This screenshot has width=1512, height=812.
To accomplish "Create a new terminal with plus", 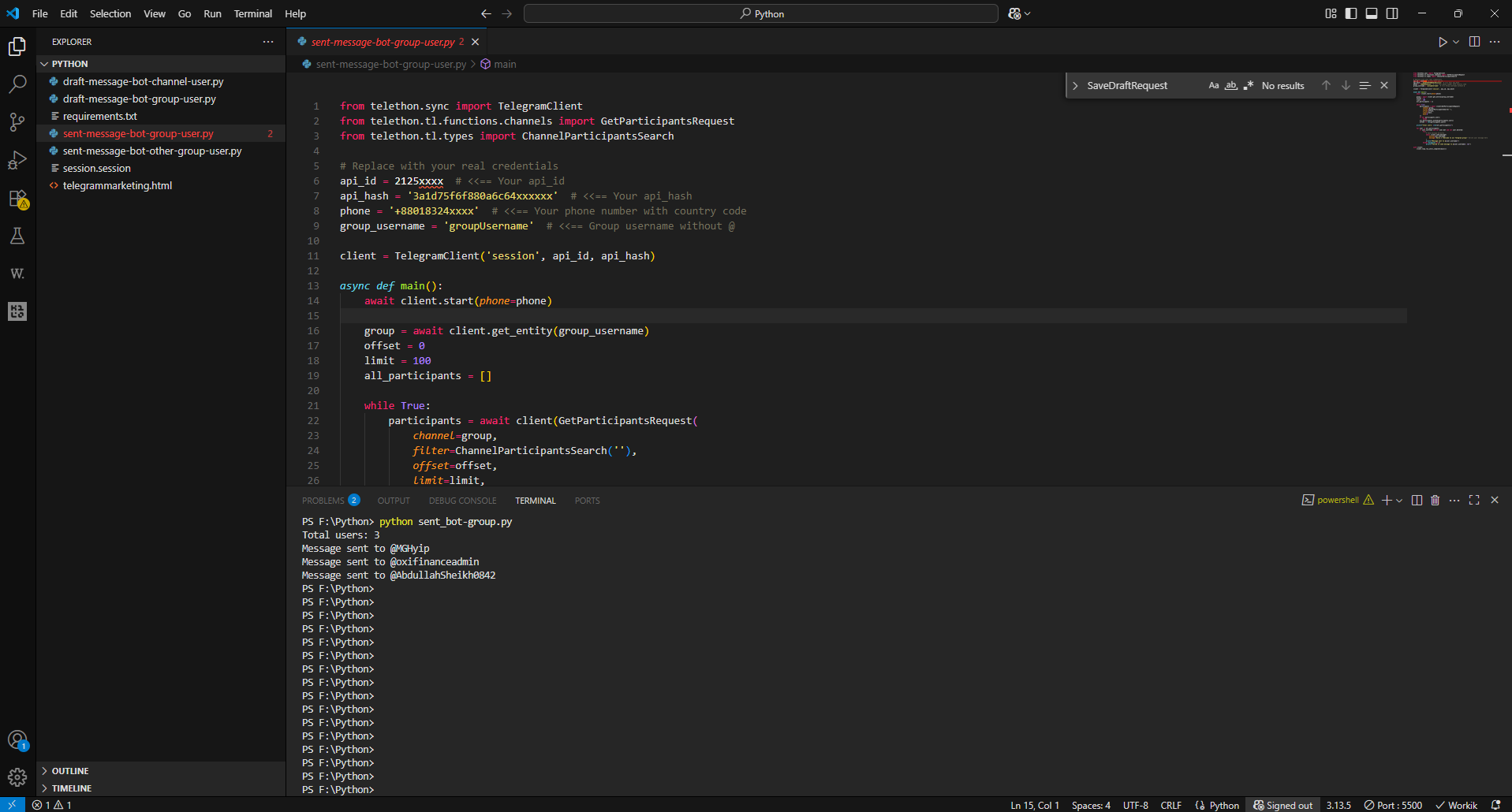I will [1387, 501].
